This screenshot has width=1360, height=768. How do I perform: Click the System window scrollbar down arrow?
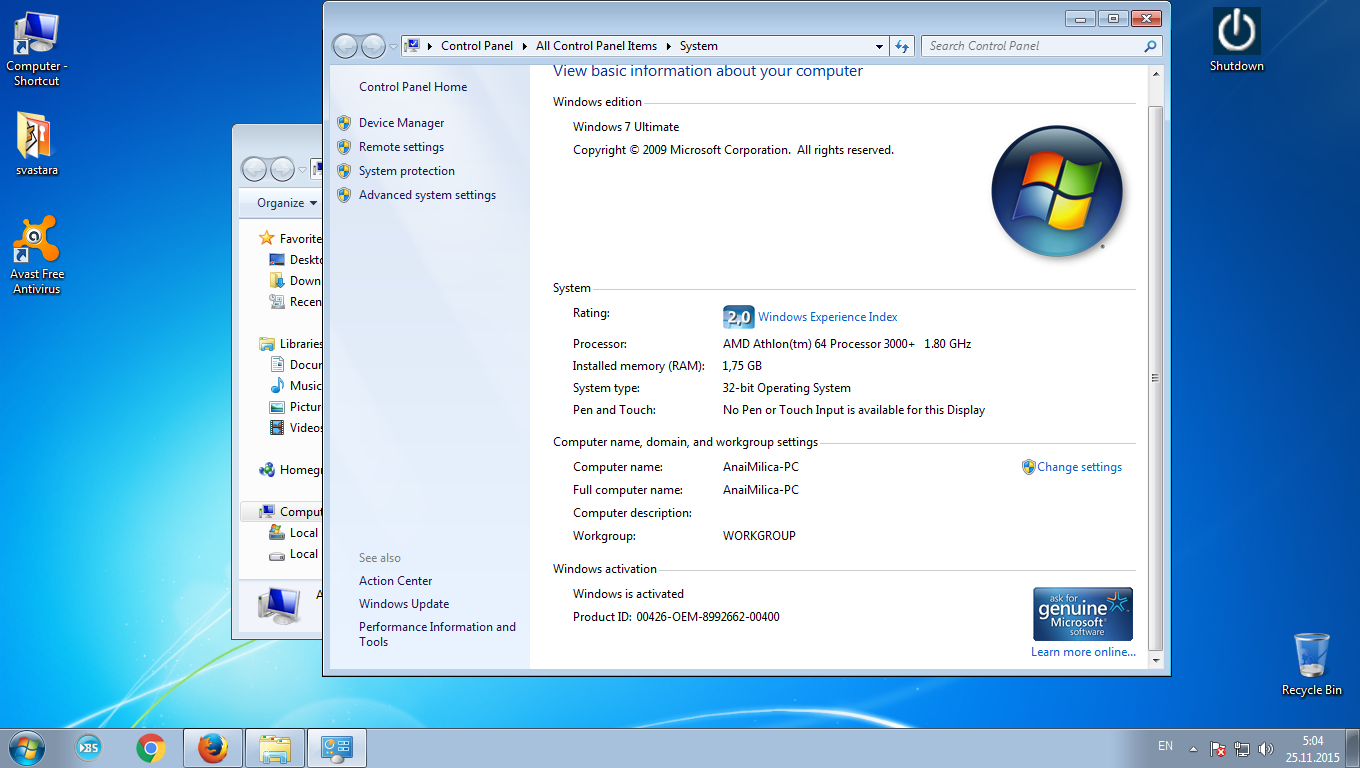tap(1156, 660)
